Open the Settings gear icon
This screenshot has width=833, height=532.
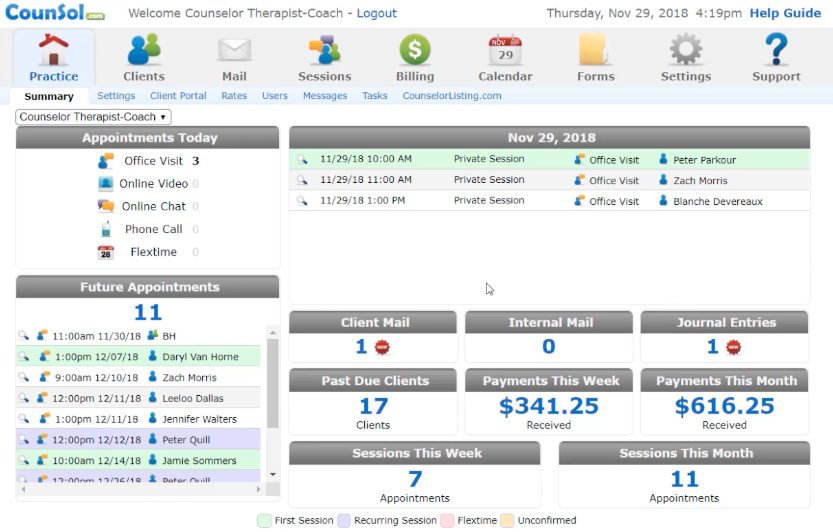[685, 50]
